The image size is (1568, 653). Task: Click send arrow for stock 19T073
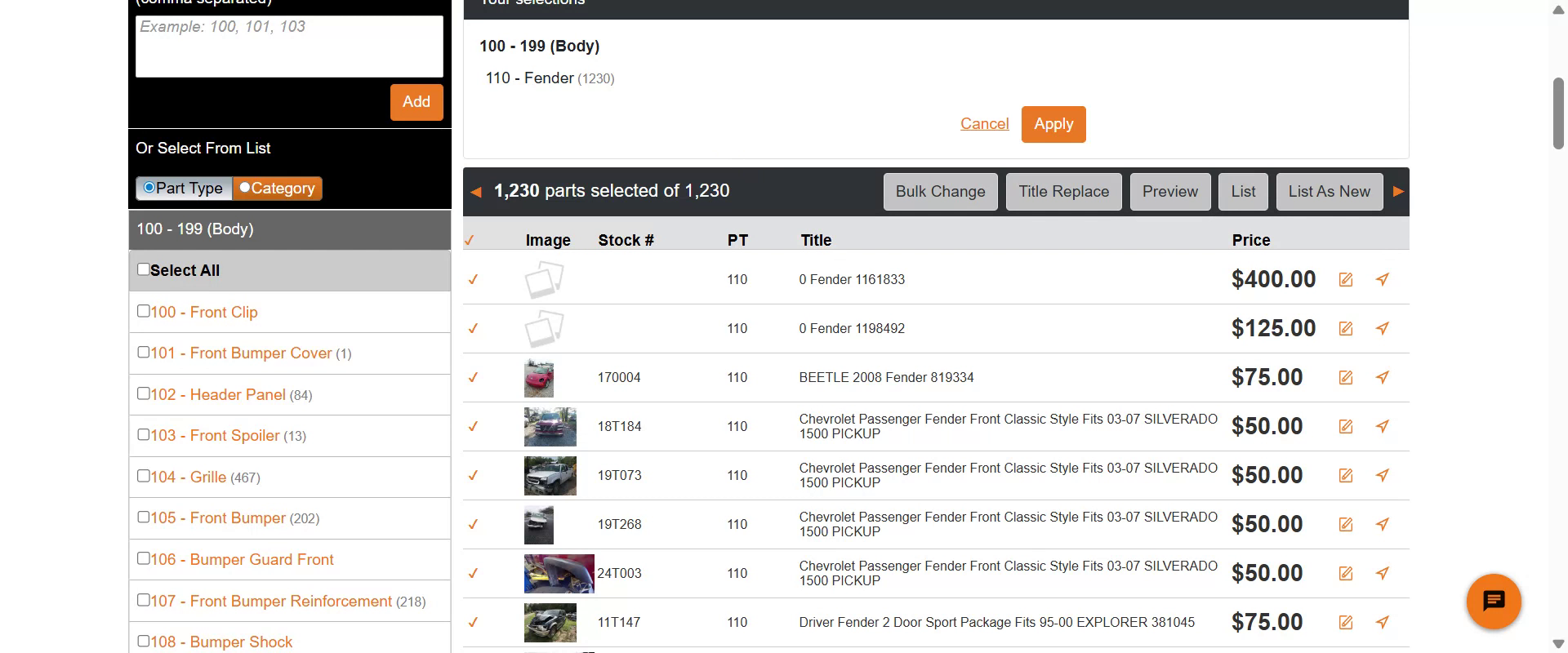pyautogui.click(x=1382, y=476)
